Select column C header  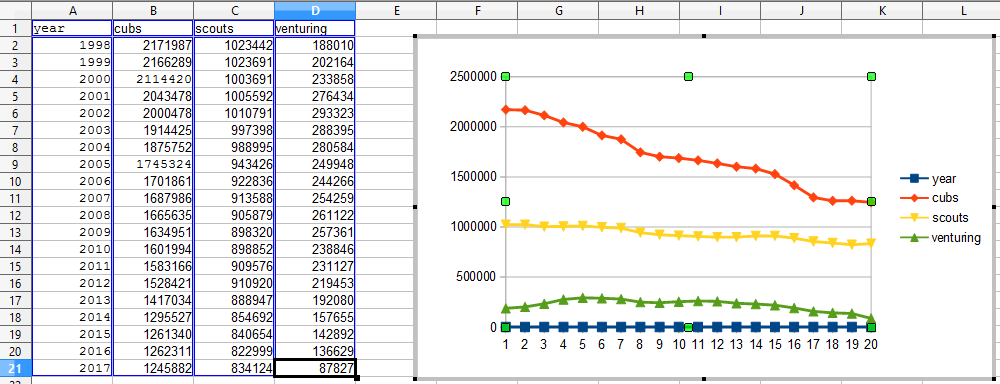click(234, 10)
